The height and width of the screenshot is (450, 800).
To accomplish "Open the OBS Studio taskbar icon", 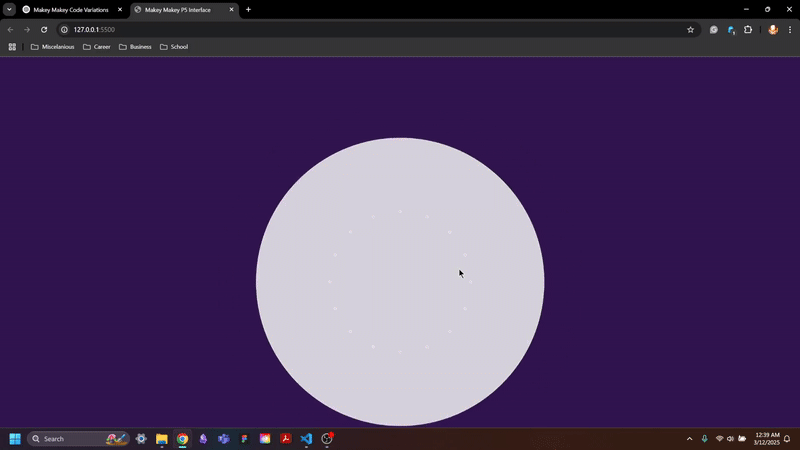I will (x=327, y=439).
